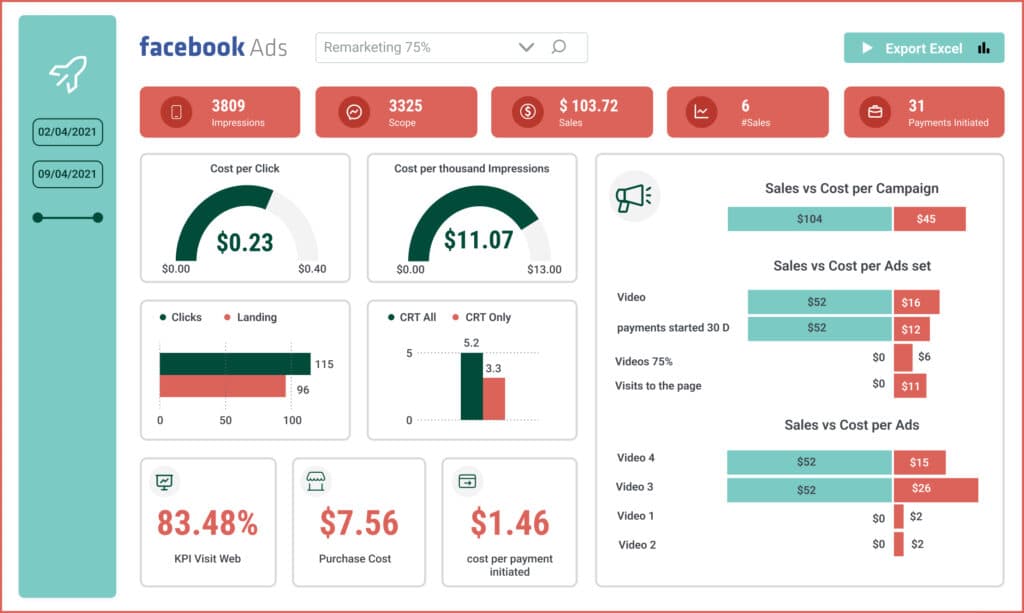The height and width of the screenshot is (613, 1024).
Task: Click the red Landing bar labeled 96
Action: [x=223, y=386]
